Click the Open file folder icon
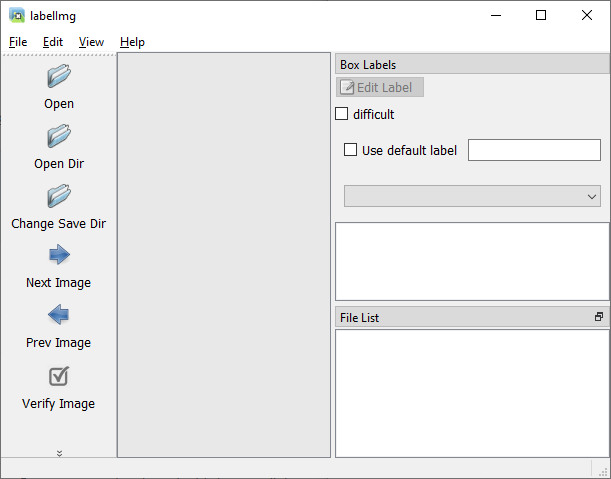This screenshot has height=479, width=611. tap(59, 76)
